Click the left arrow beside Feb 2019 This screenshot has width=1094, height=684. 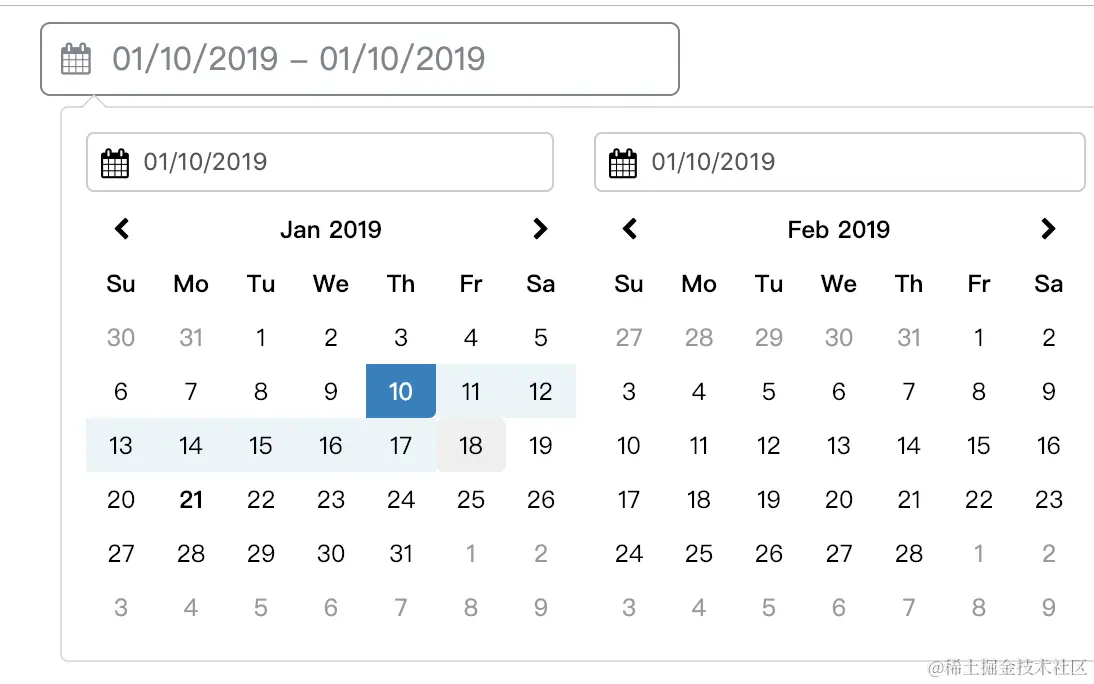[629, 229]
